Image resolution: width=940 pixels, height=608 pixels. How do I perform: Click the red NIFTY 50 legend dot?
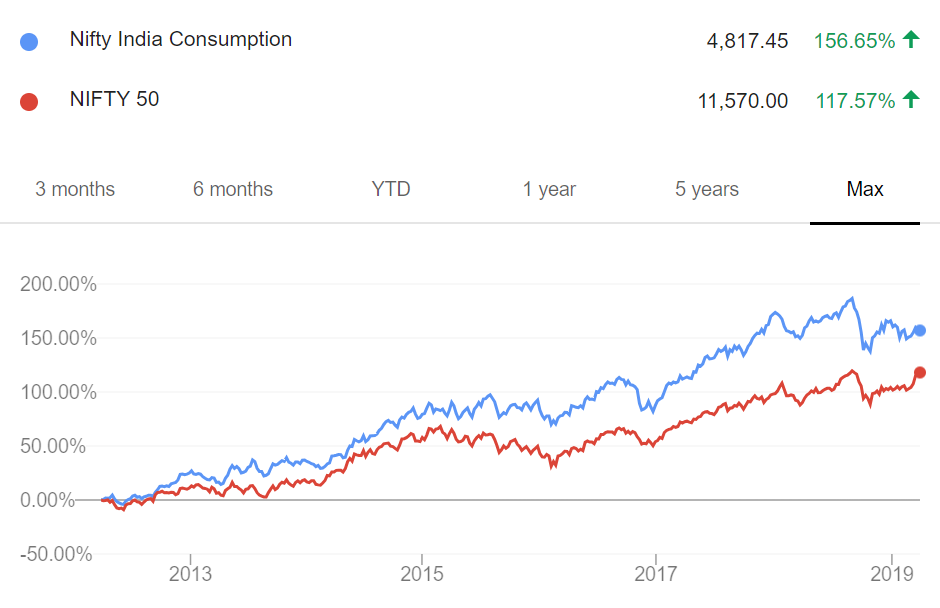pos(29,101)
